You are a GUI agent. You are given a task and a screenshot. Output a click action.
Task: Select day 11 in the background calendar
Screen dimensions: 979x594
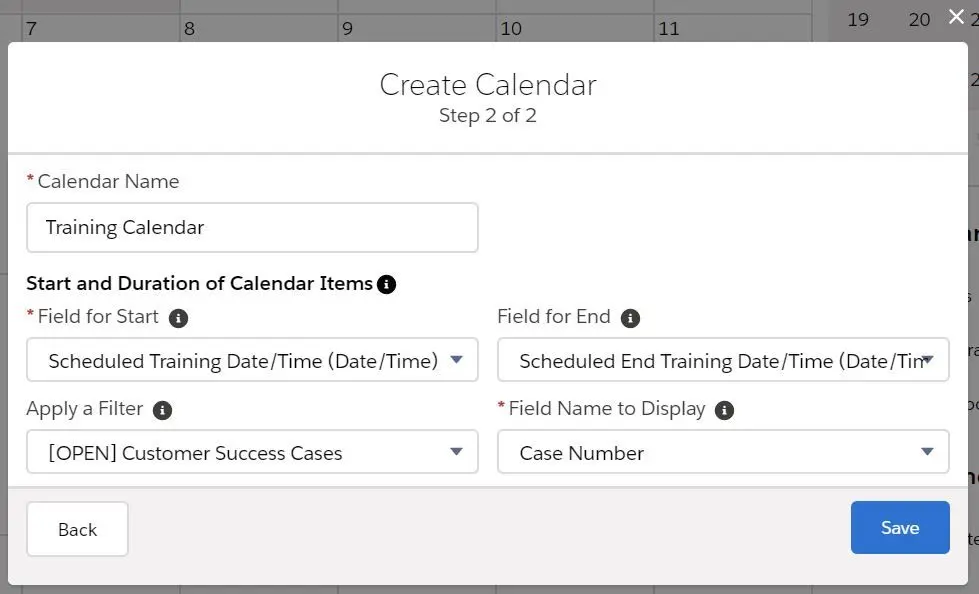(669, 29)
